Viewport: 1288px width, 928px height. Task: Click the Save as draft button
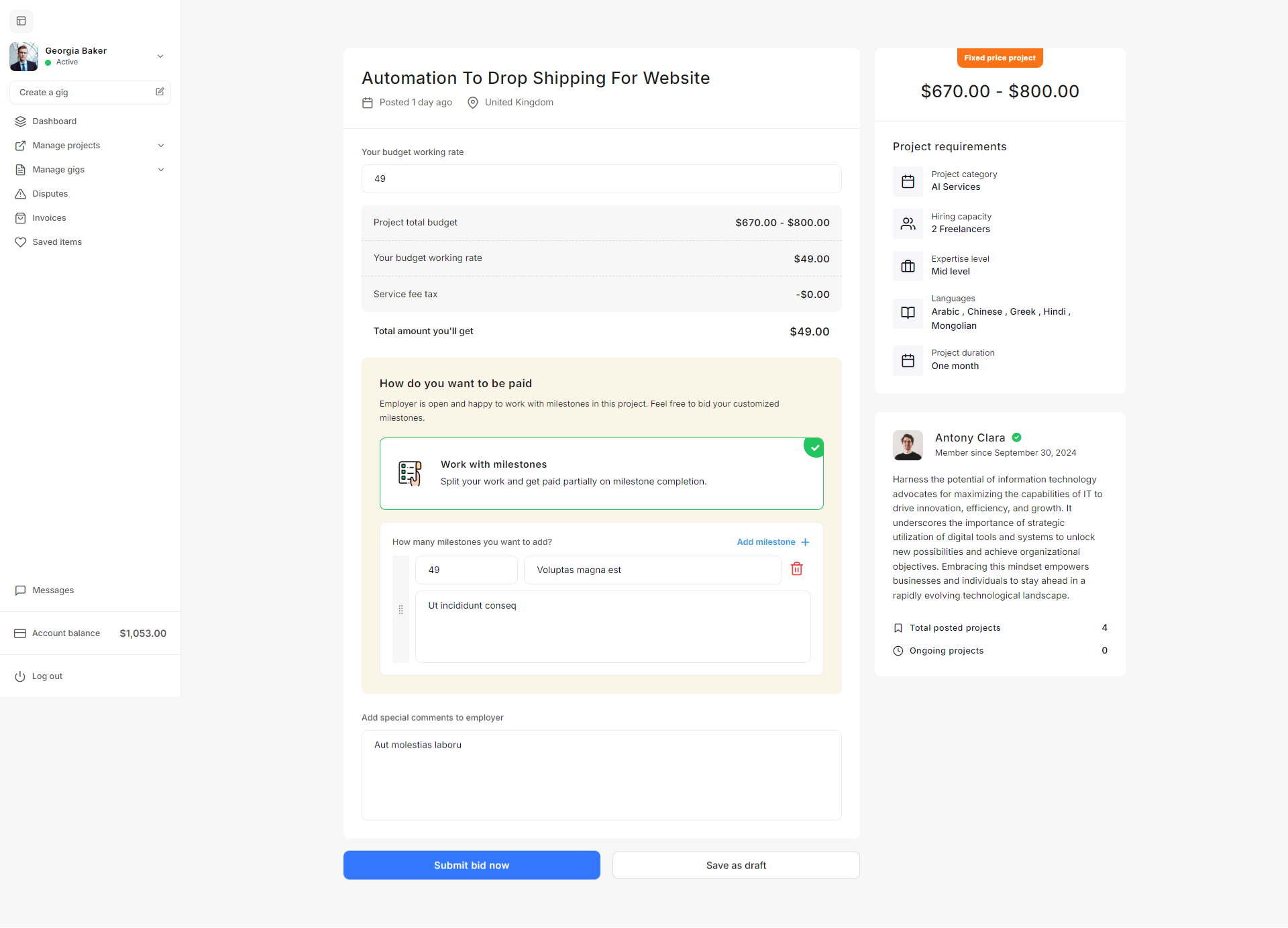pos(735,866)
